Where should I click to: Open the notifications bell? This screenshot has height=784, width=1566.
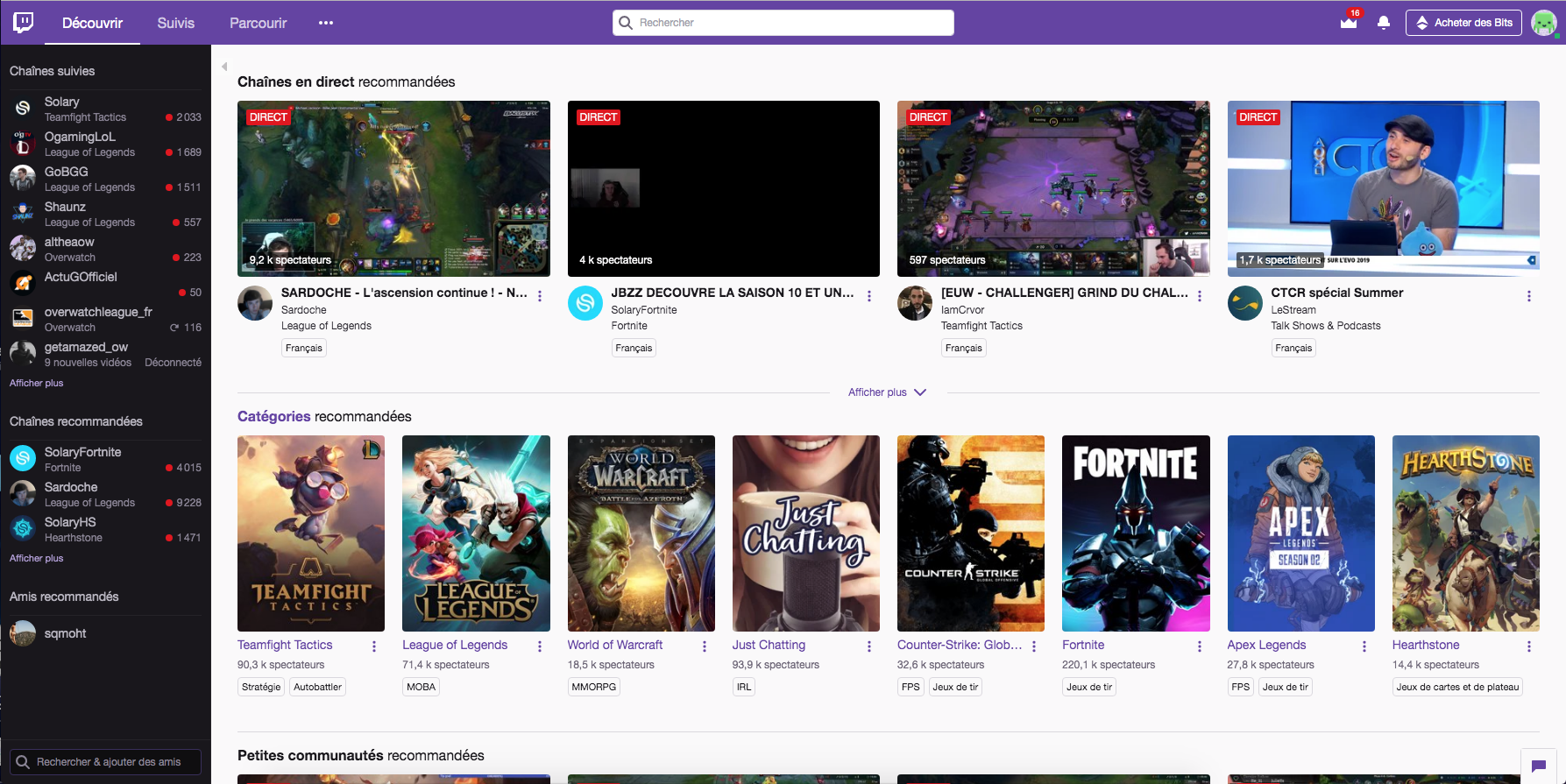pyautogui.click(x=1383, y=23)
